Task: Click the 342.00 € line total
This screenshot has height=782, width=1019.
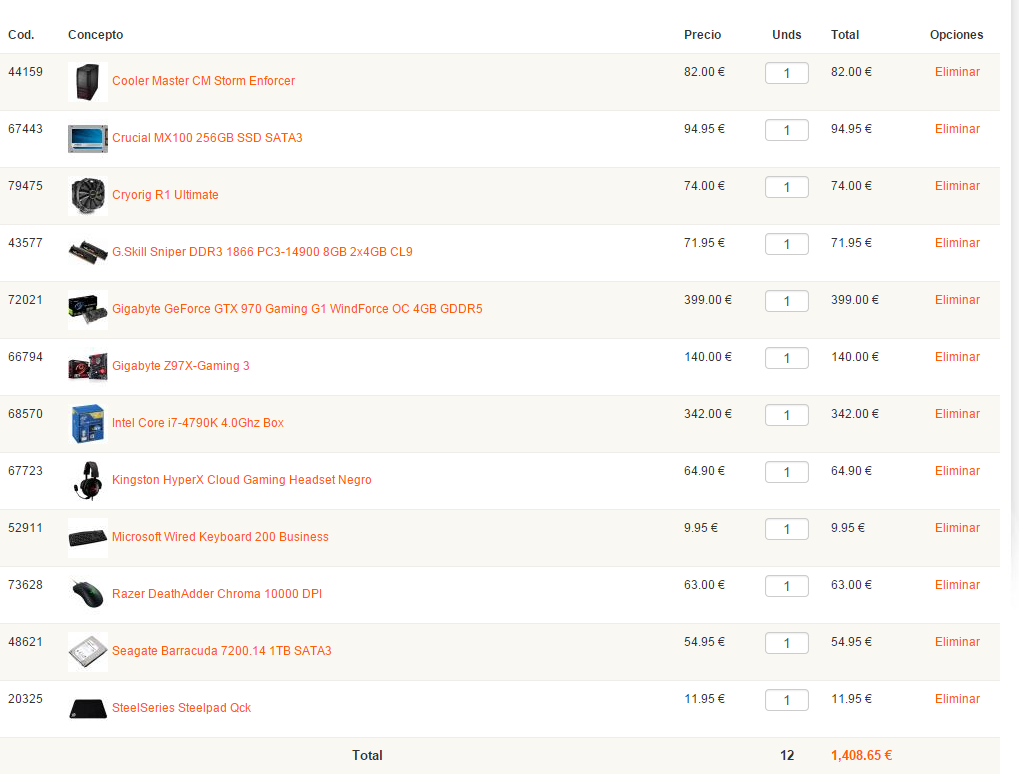Action: tap(855, 414)
